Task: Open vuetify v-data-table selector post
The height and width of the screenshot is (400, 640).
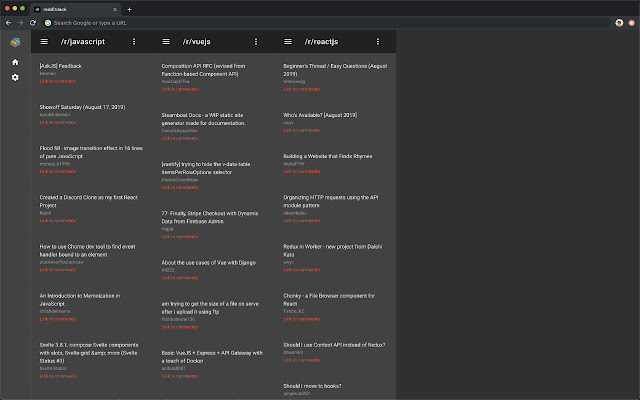Action: click(x=206, y=168)
